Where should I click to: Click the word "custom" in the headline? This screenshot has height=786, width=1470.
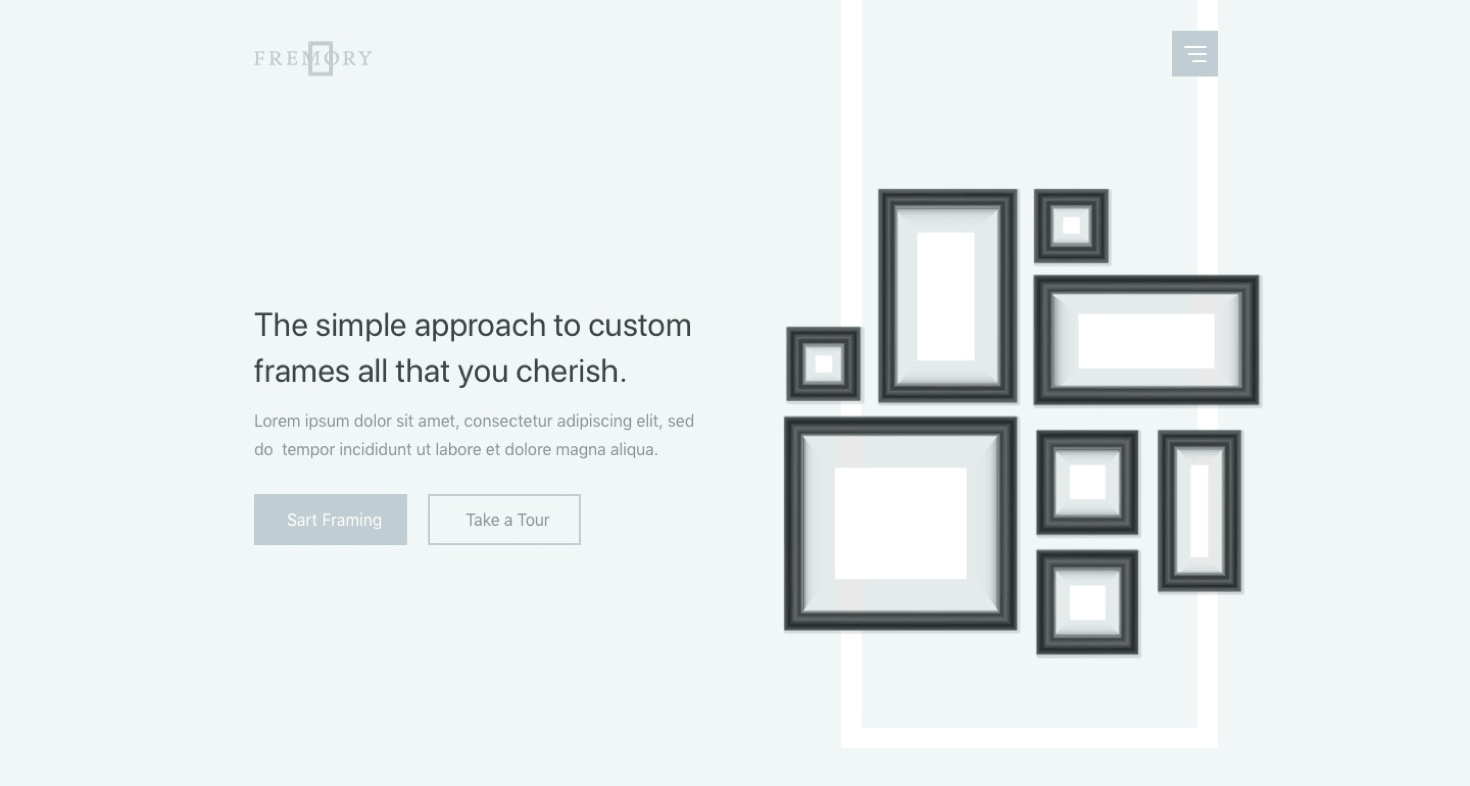coord(639,326)
